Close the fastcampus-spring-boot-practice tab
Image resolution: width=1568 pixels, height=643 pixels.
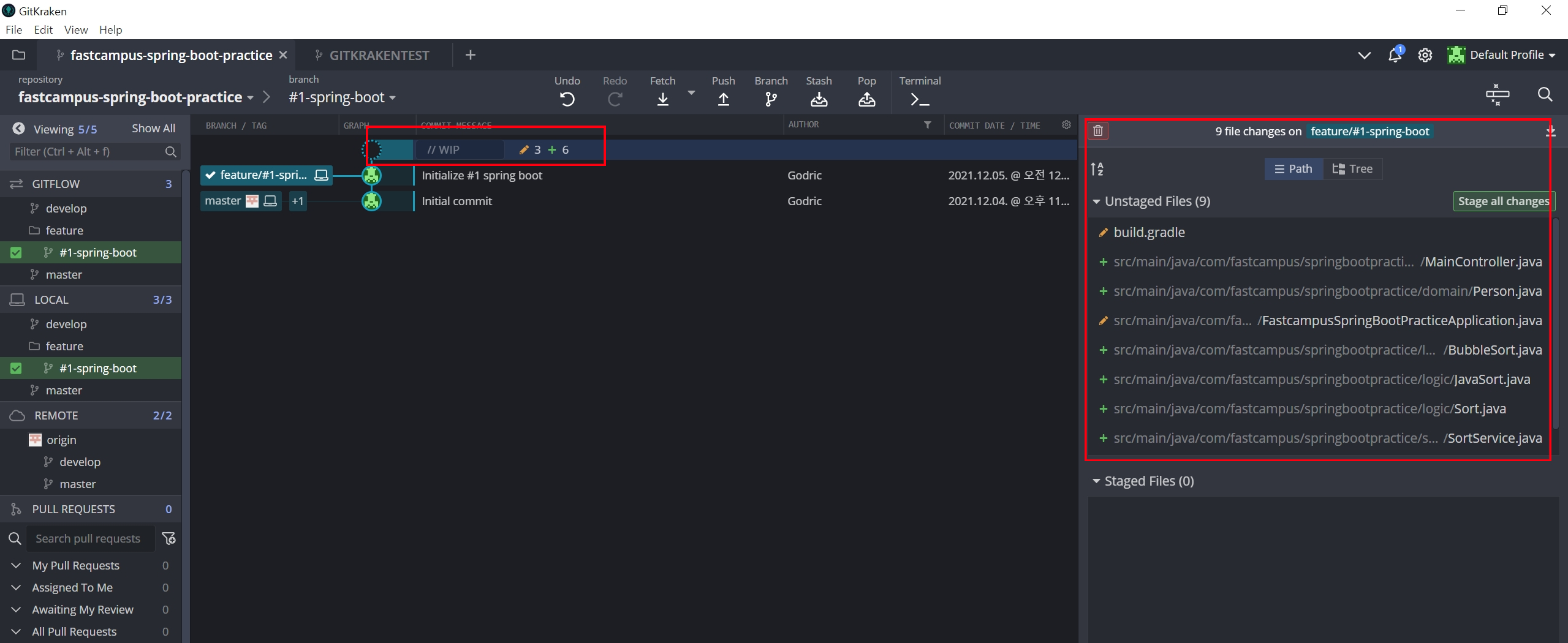point(283,55)
